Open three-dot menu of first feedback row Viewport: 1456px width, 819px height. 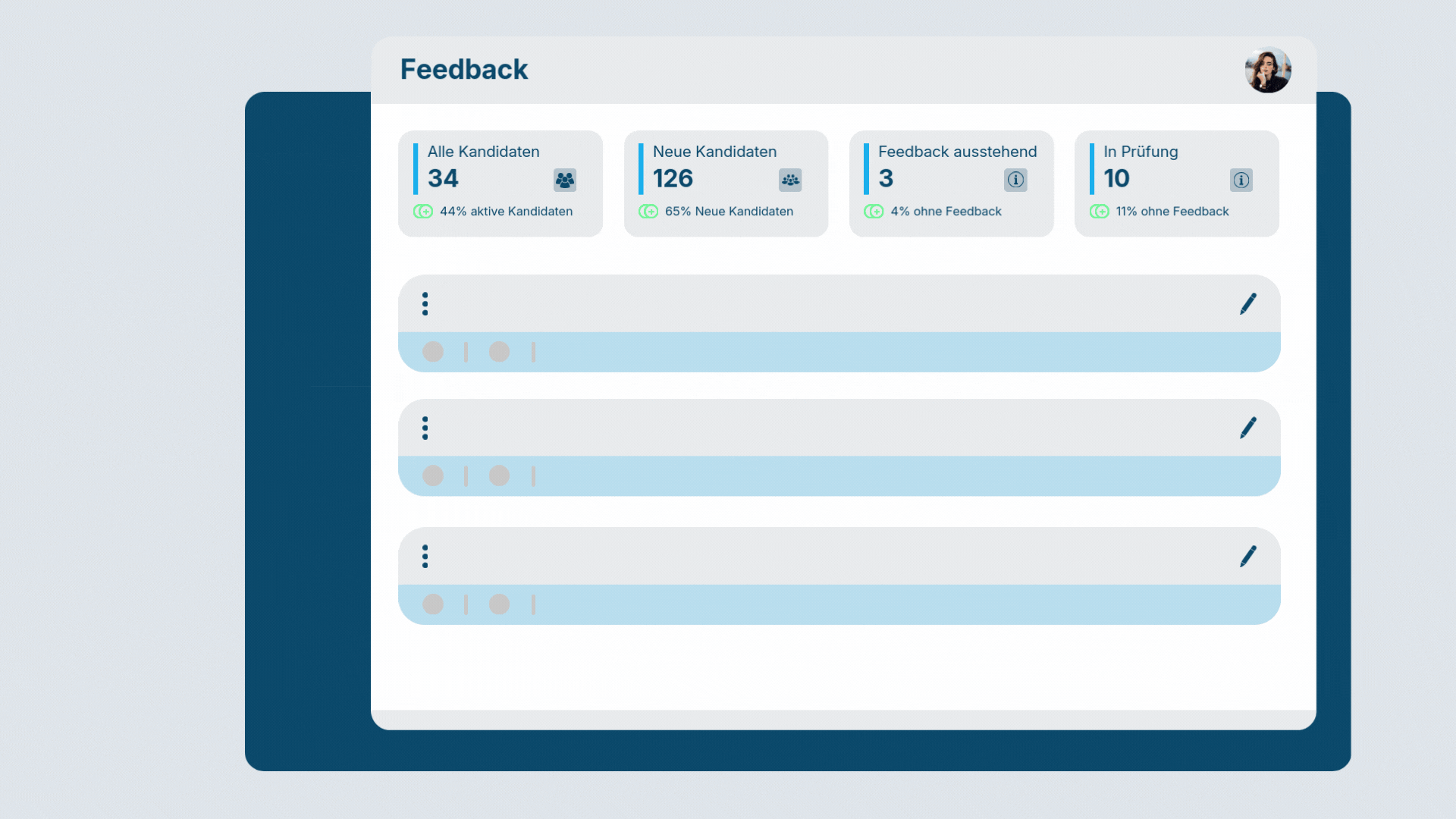coord(425,304)
